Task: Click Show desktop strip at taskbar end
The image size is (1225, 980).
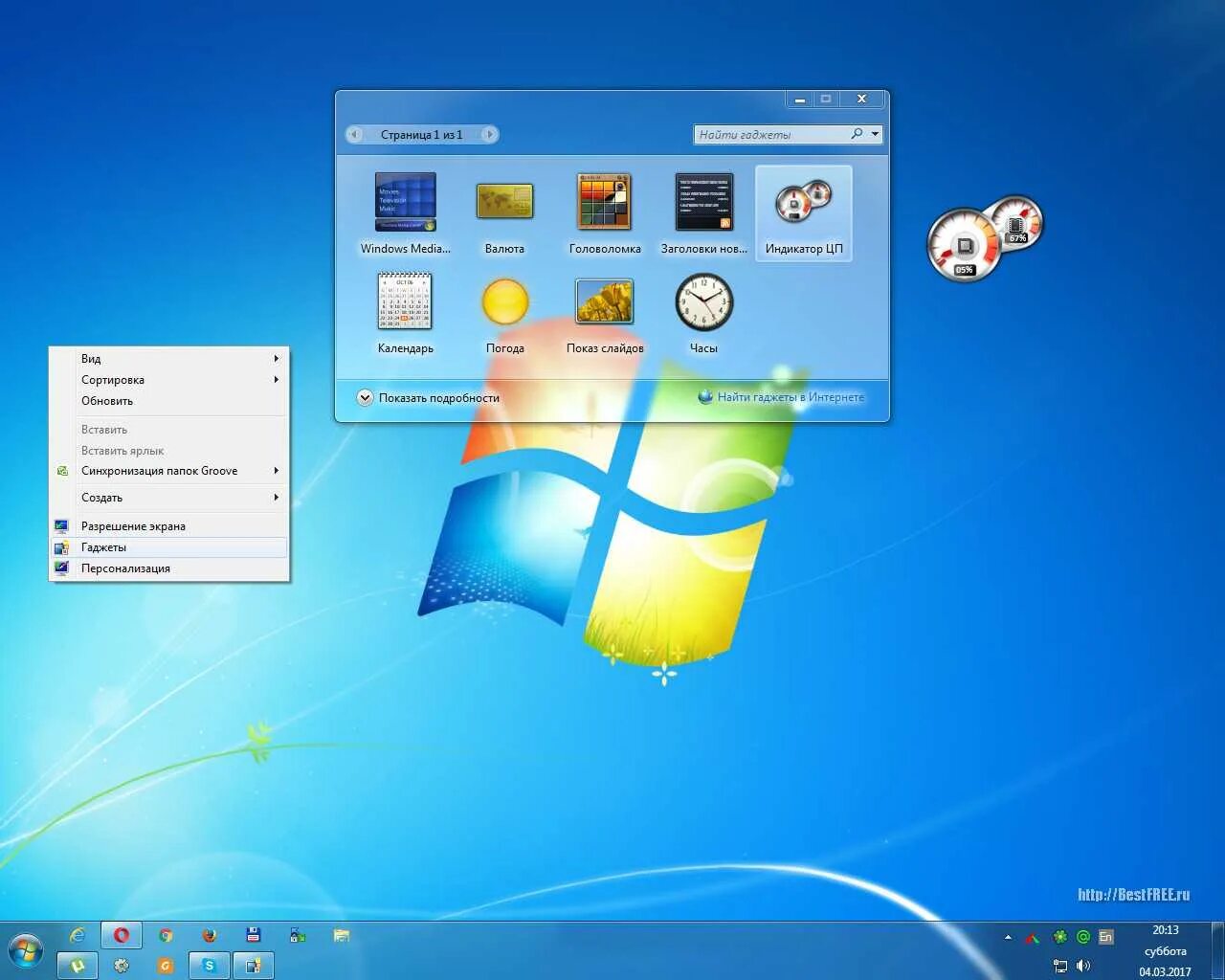Action: [x=1218, y=951]
